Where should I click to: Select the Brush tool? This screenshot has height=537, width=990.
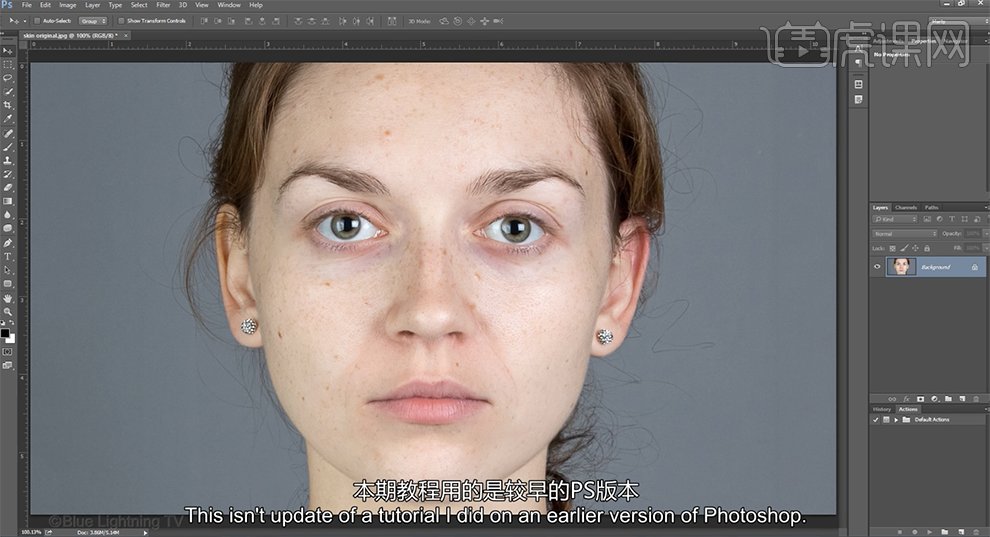(x=8, y=147)
